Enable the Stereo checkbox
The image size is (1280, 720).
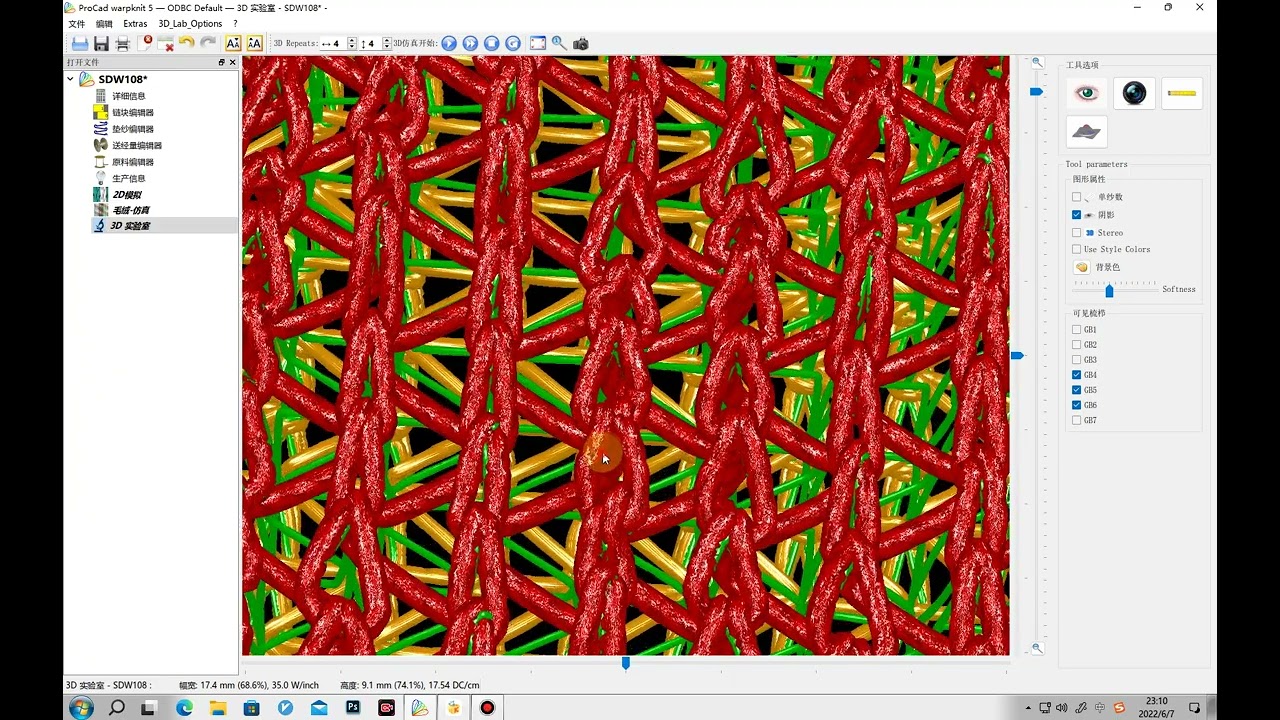click(1076, 233)
